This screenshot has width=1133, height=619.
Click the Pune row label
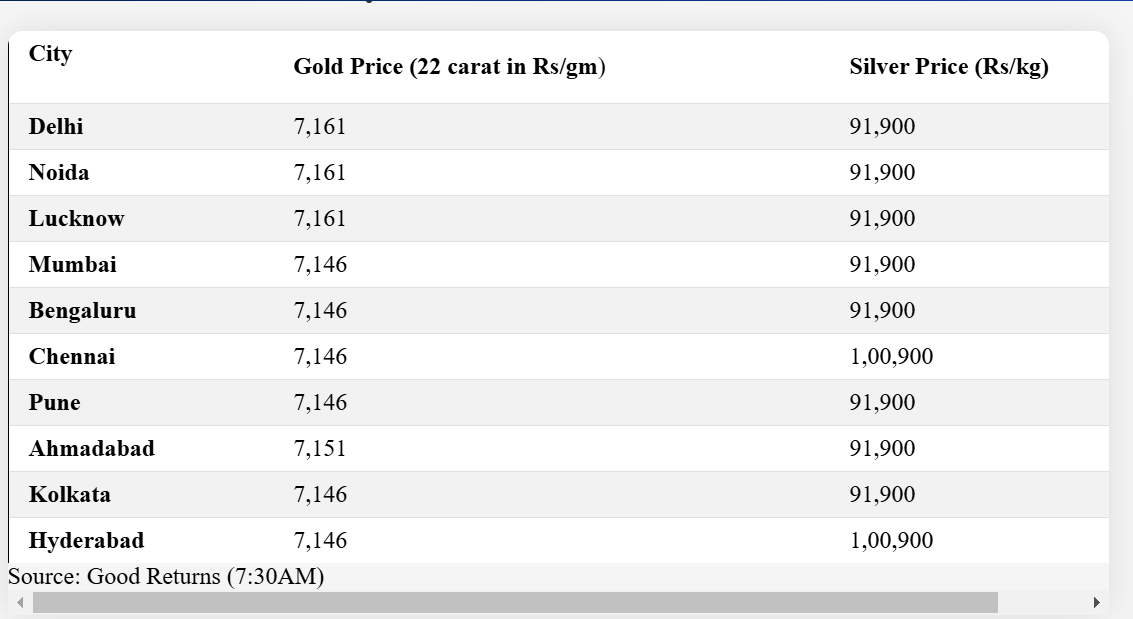pos(54,403)
